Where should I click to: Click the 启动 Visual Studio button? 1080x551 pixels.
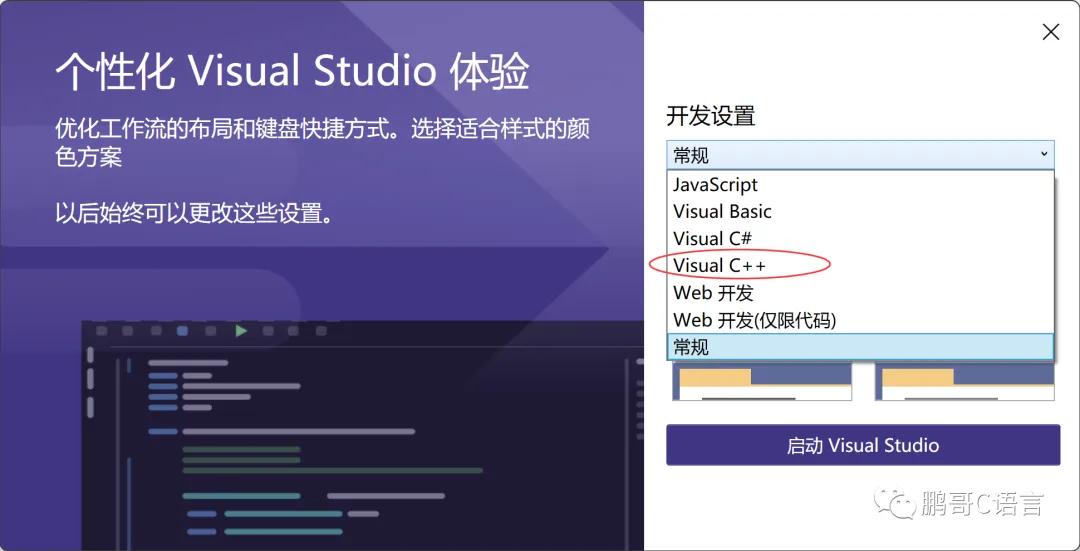(863, 445)
